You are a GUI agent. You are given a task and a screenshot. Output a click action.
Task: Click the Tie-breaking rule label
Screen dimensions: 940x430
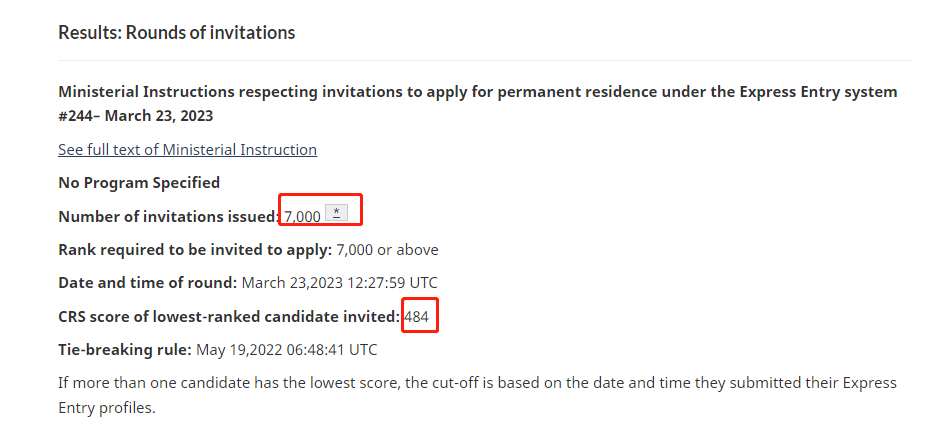[x=125, y=350]
